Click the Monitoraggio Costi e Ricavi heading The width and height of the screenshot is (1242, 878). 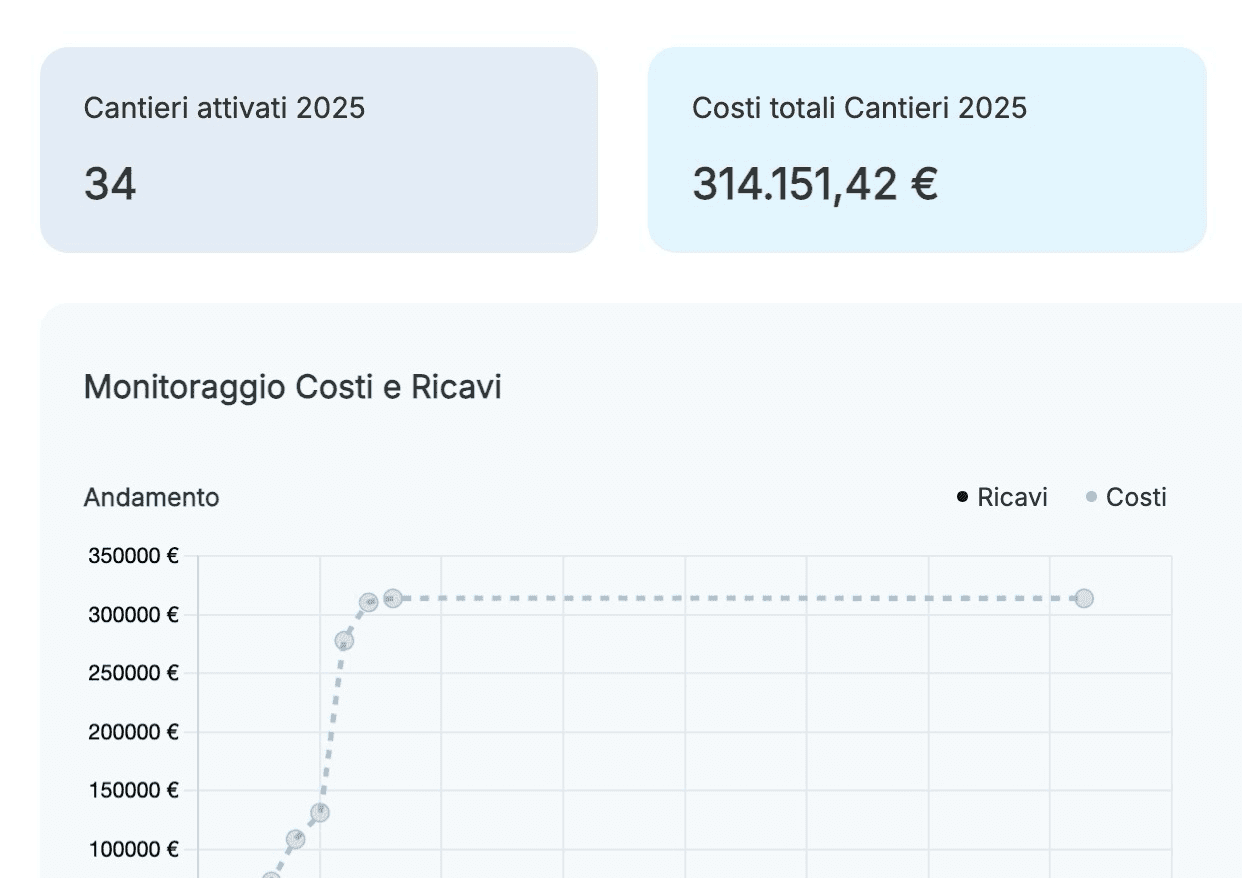point(292,387)
